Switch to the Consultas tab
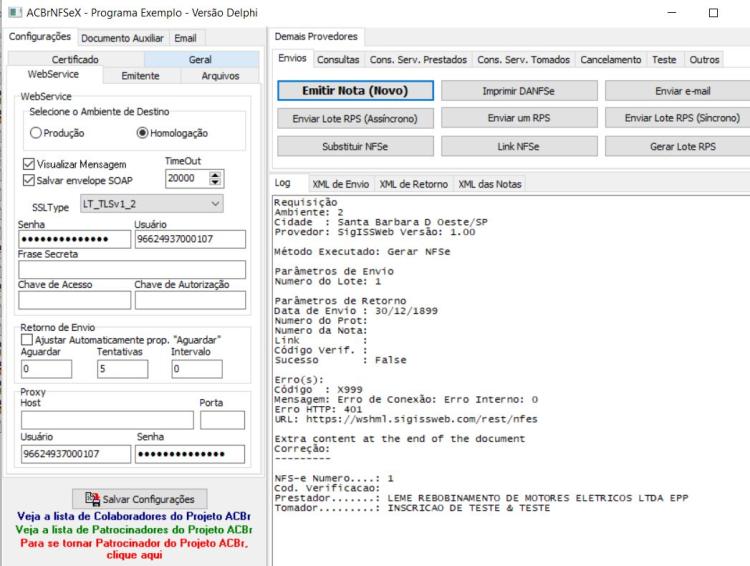This screenshot has width=750, height=566. point(338,60)
